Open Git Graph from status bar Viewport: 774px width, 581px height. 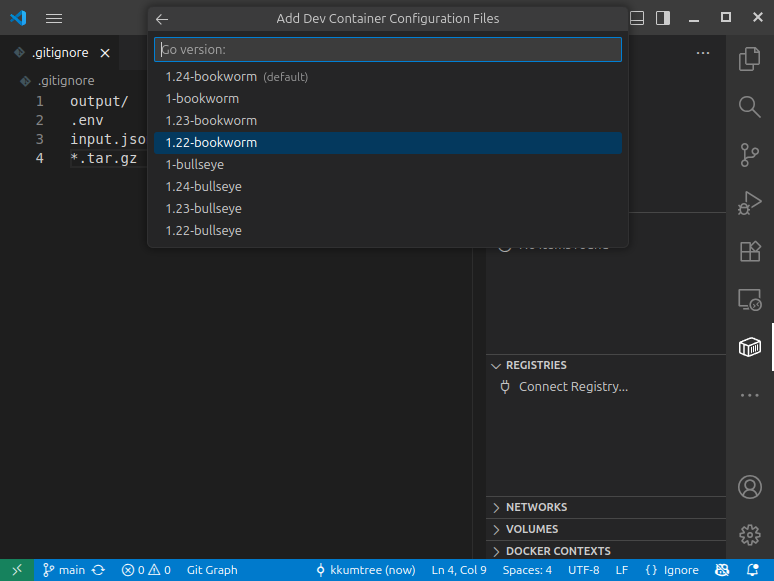[x=212, y=570]
